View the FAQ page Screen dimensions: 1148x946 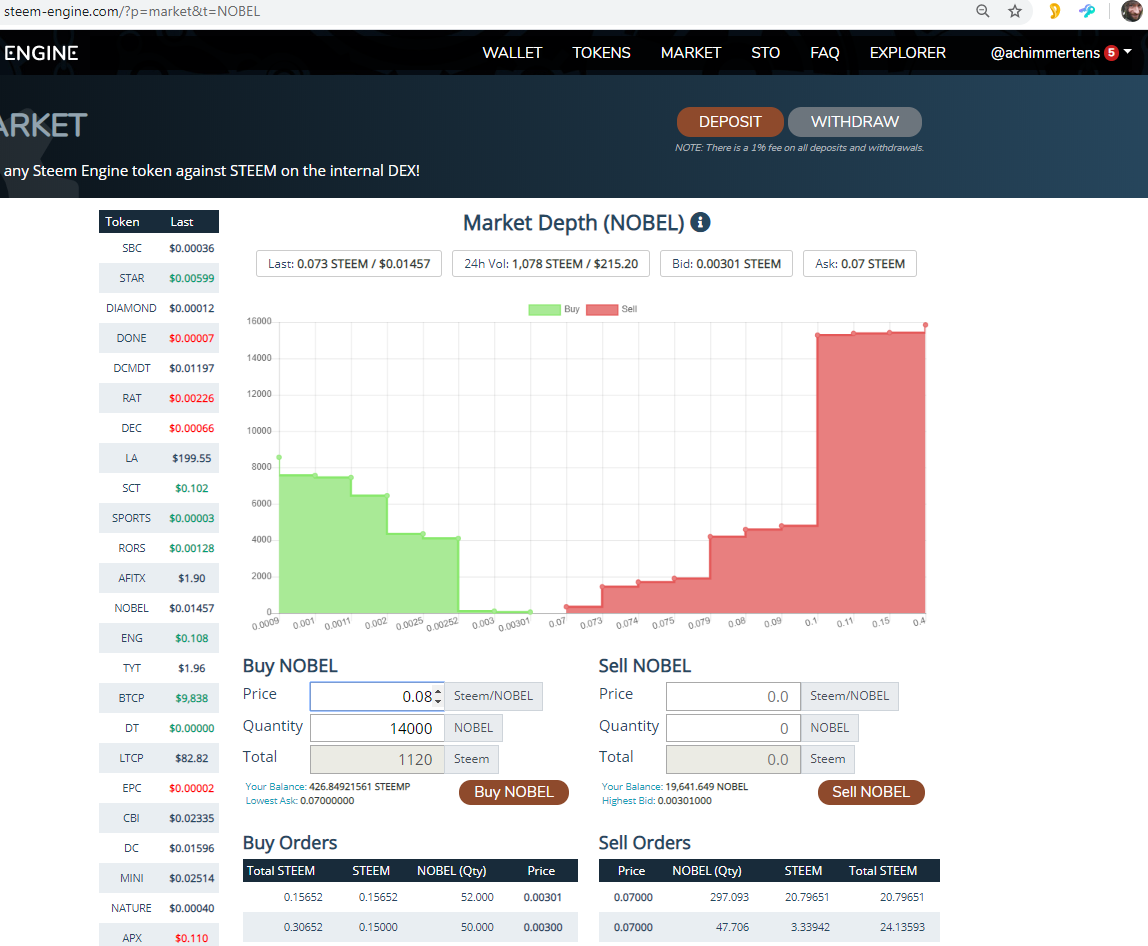(824, 53)
